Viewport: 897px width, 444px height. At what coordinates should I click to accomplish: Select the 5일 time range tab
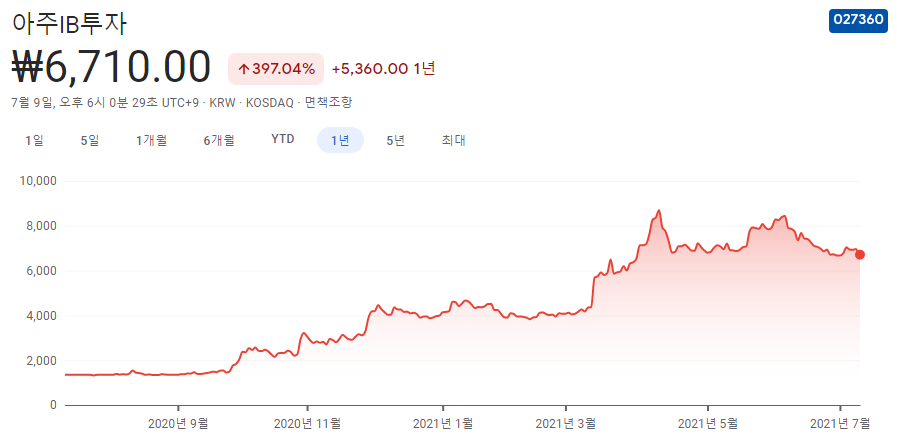[90, 140]
